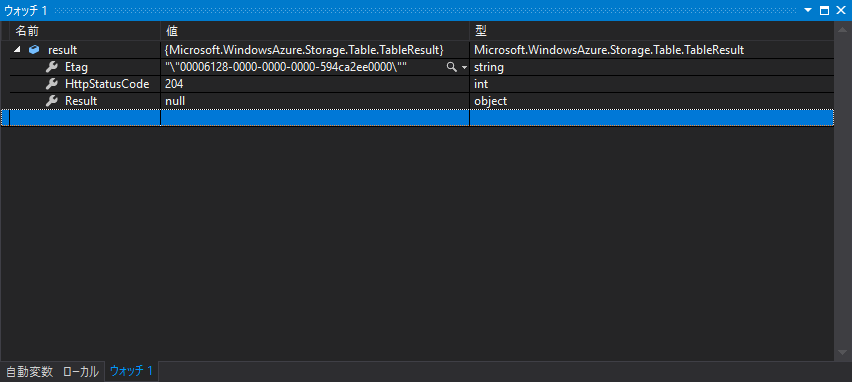Open the Watch 1 window options dropdown

(807, 10)
